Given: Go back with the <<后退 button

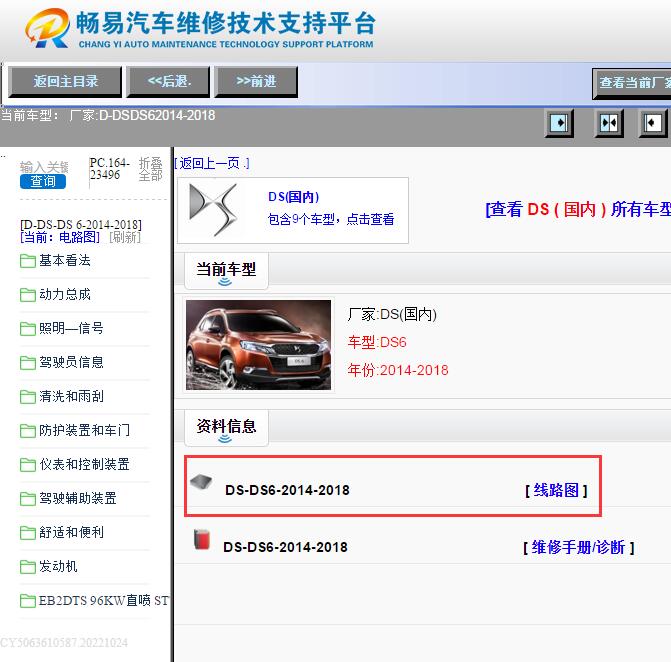Looking at the screenshot, I should pyautogui.click(x=169, y=81).
